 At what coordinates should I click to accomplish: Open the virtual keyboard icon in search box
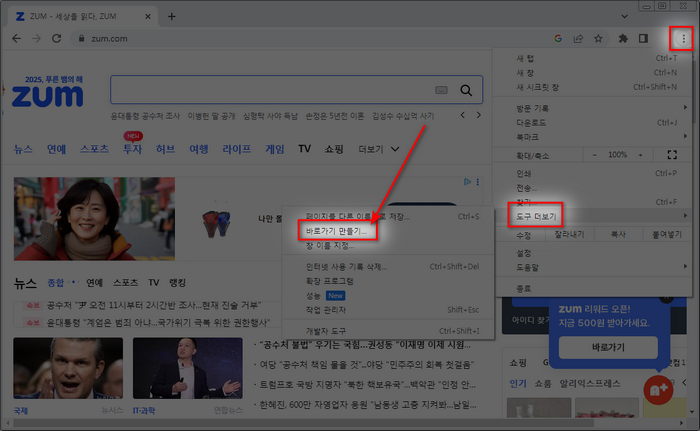441,90
